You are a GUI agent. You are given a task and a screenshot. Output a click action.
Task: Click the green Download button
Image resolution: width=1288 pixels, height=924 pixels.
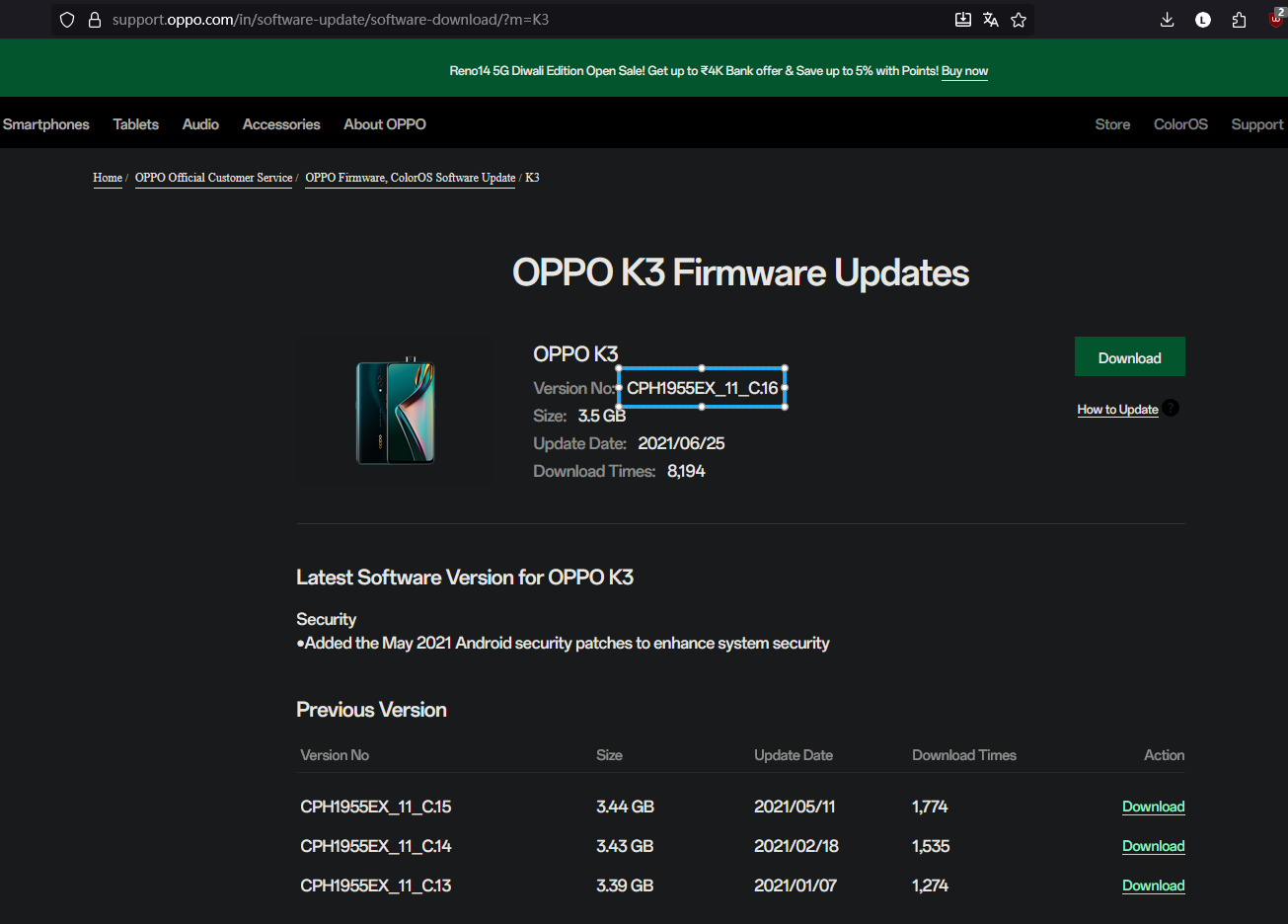(1129, 357)
